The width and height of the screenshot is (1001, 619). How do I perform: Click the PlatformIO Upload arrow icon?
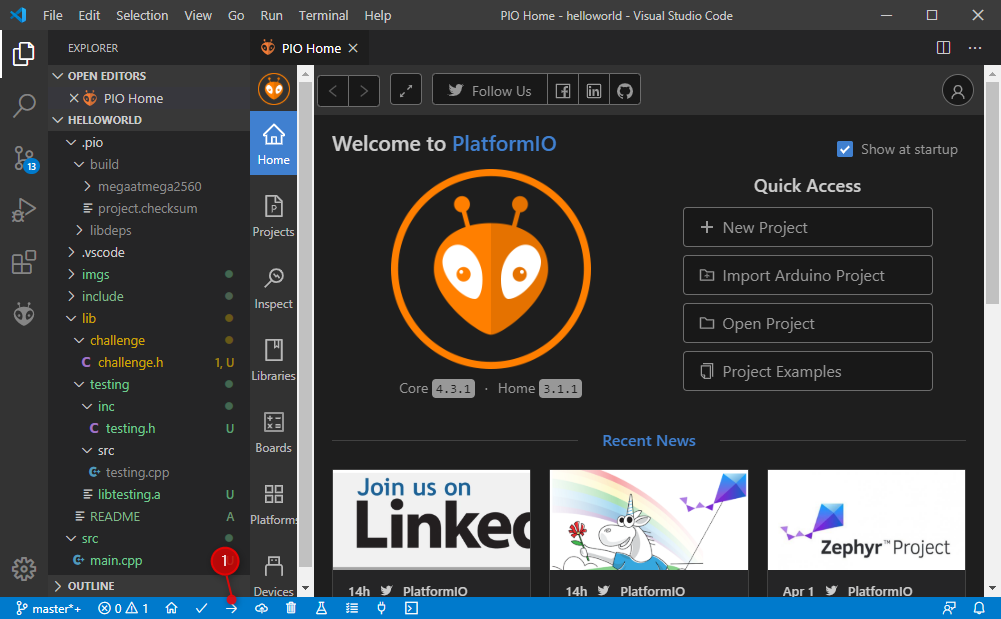(231, 608)
